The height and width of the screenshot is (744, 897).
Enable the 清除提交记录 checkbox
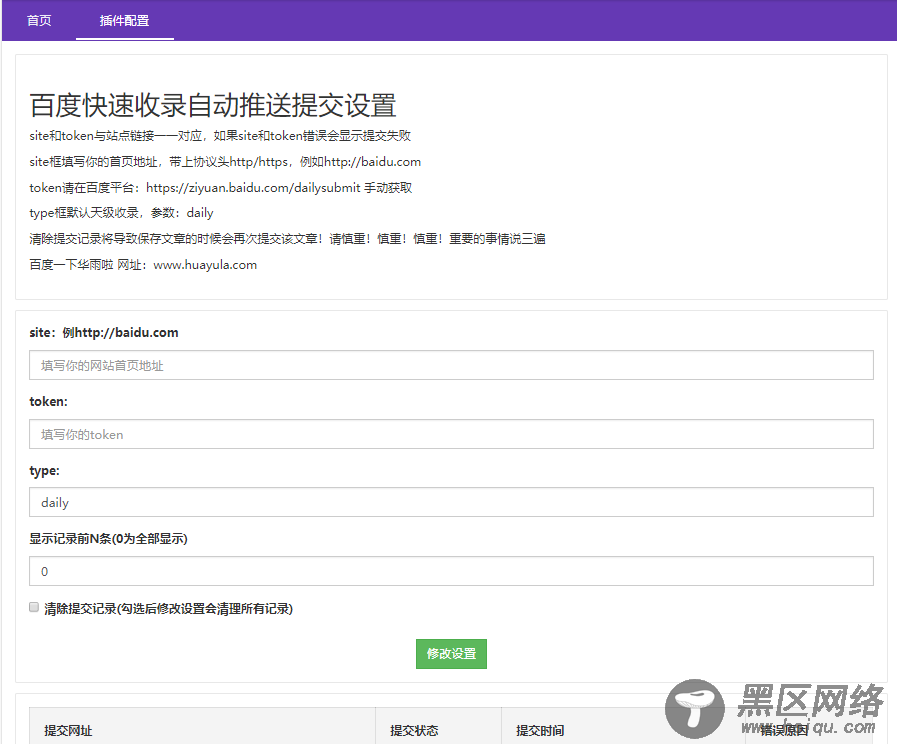tap(34, 607)
